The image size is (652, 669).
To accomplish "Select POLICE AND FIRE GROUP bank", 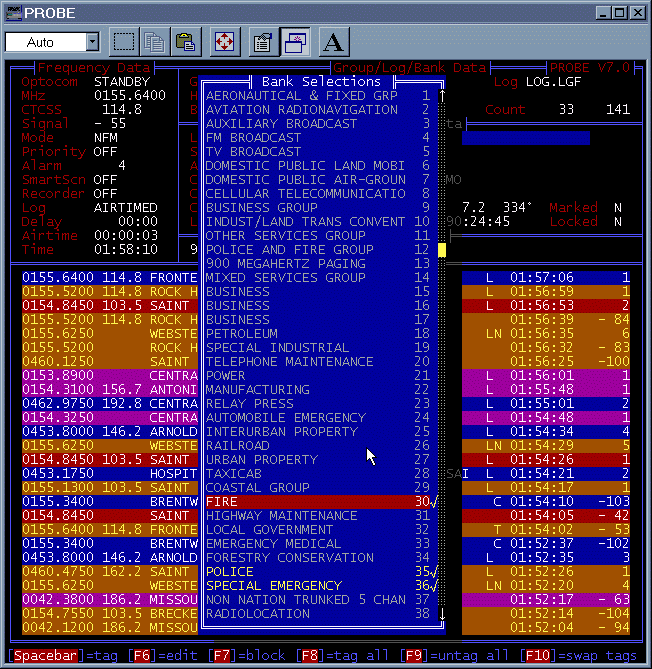I will click(x=318, y=250).
